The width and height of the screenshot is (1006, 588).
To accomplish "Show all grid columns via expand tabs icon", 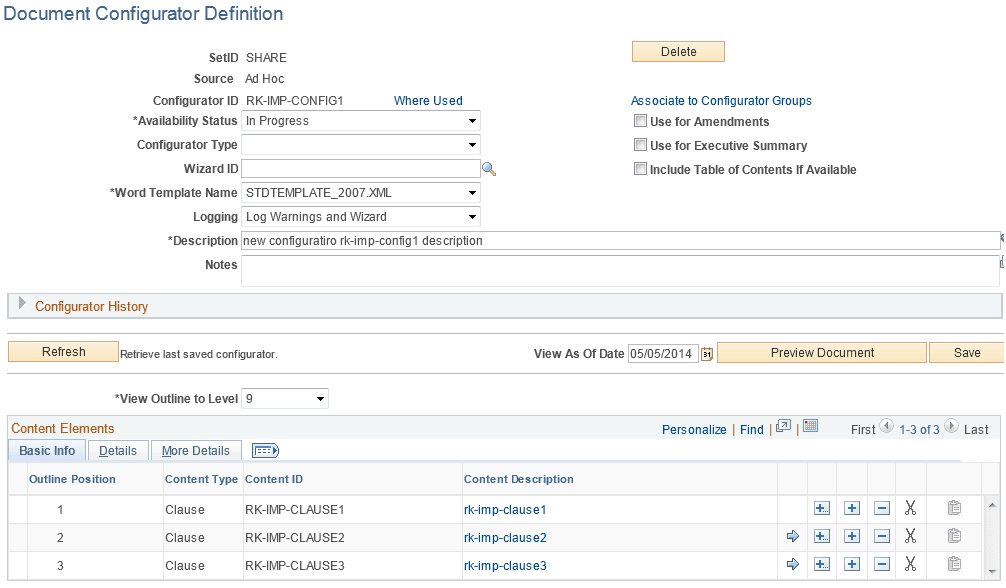I will click(x=265, y=450).
